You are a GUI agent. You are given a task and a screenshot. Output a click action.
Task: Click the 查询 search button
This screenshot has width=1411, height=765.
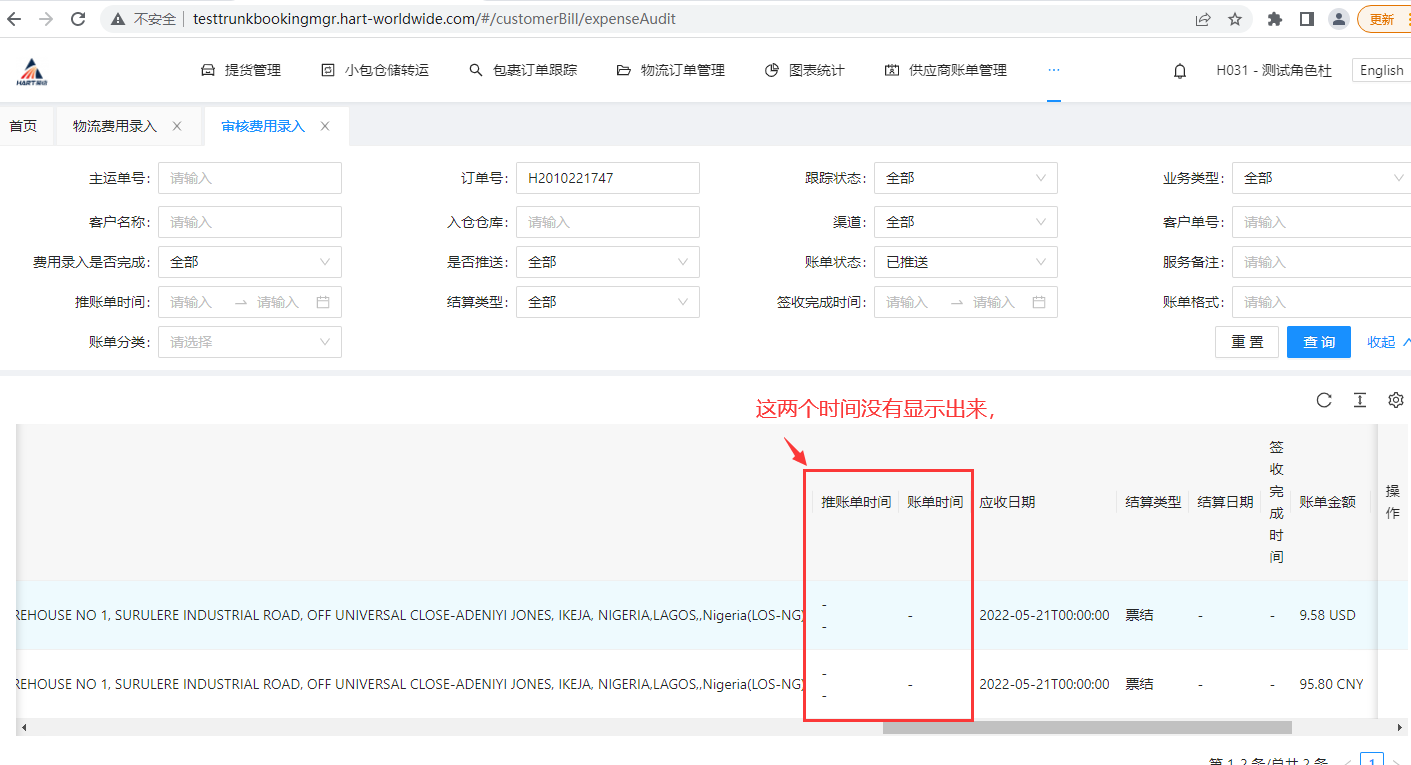(x=1318, y=342)
